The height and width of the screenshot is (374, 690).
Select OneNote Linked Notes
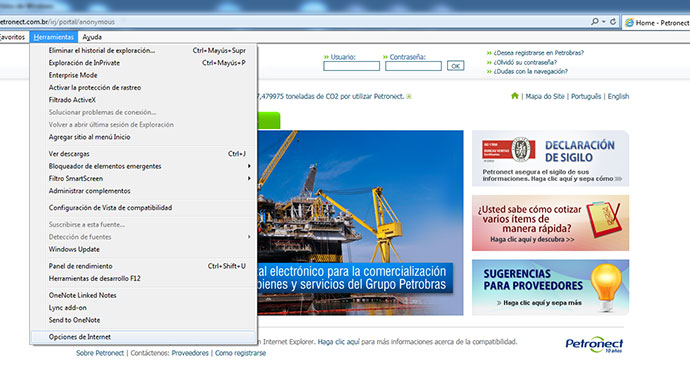[x=143, y=295]
